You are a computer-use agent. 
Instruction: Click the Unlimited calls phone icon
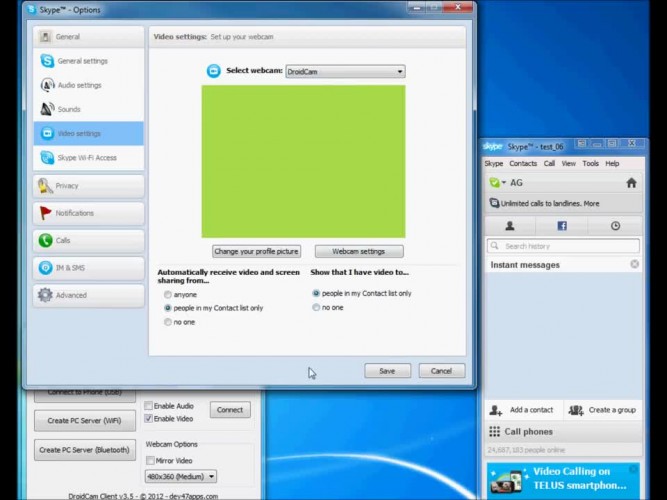[x=494, y=203]
